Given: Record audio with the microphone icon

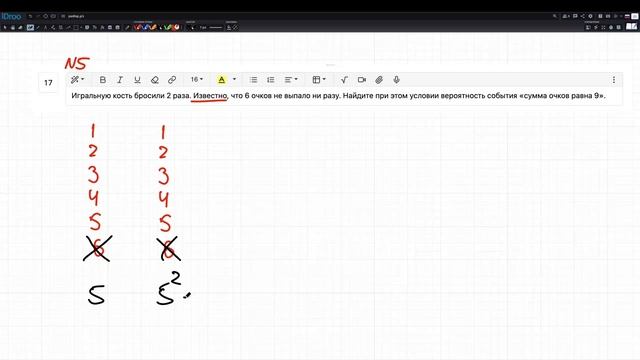Looking at the screenshot, I should pyautogui.click(x=396, y=80).
